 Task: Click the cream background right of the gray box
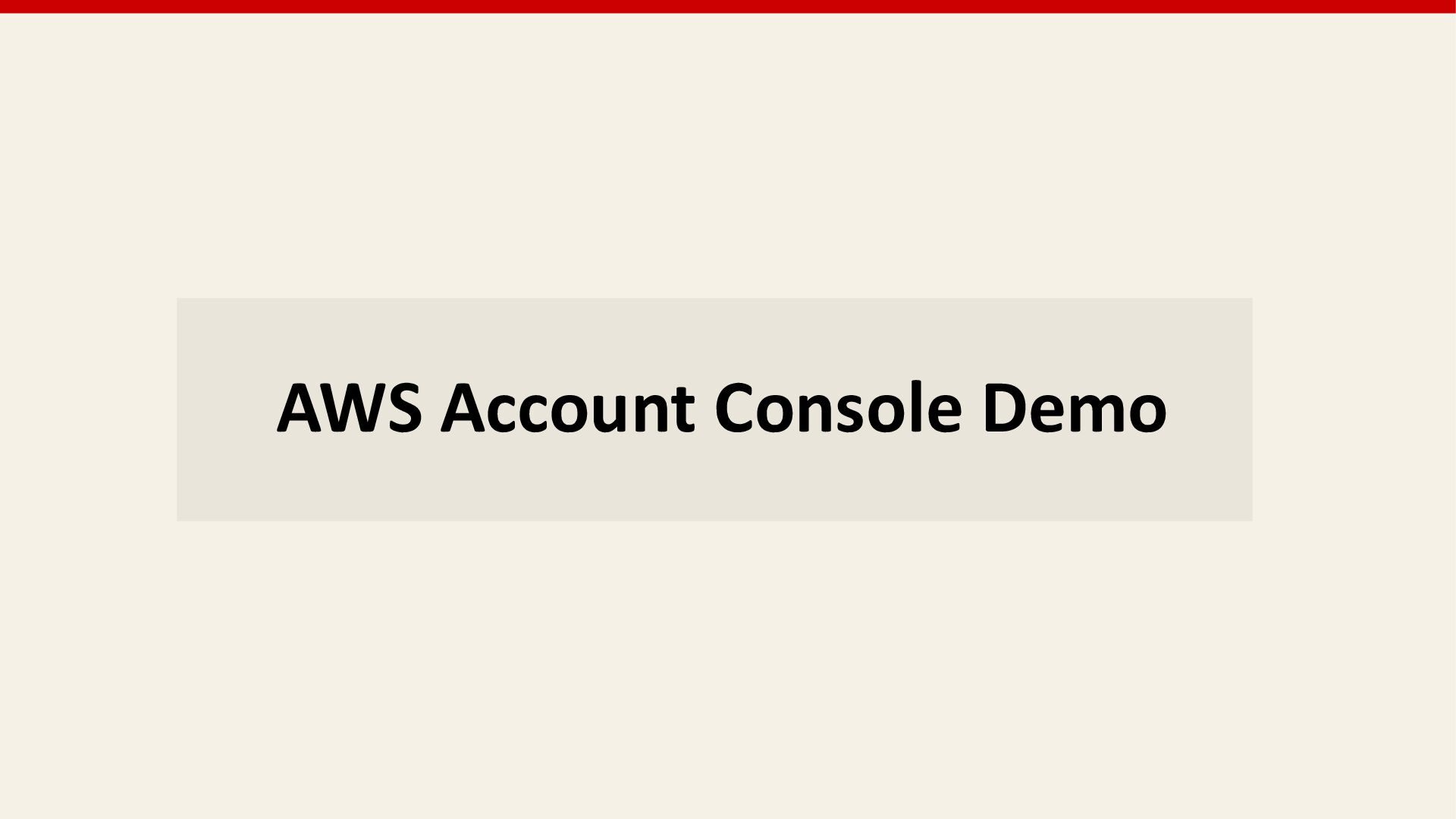1354,409
